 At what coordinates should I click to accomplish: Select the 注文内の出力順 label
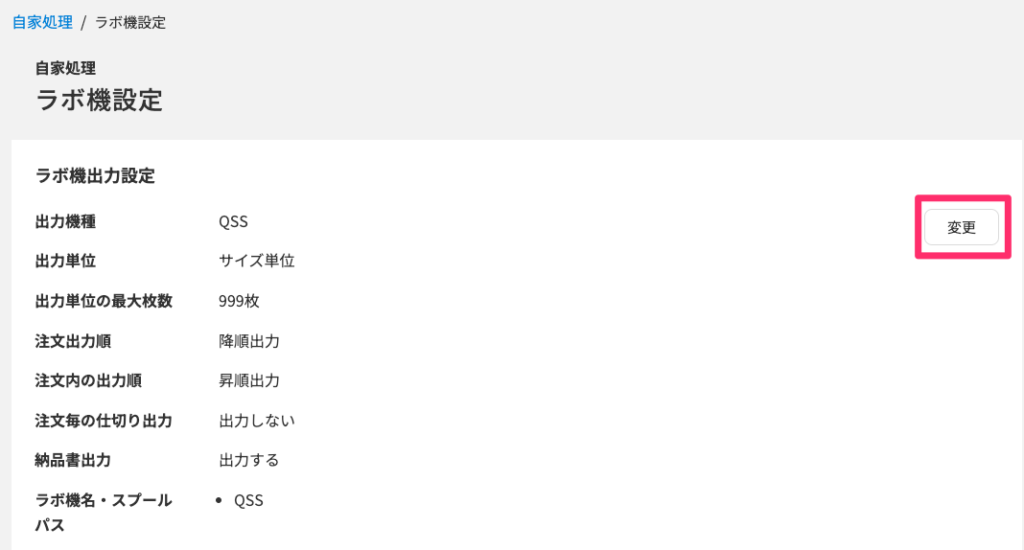coord(88,380)
